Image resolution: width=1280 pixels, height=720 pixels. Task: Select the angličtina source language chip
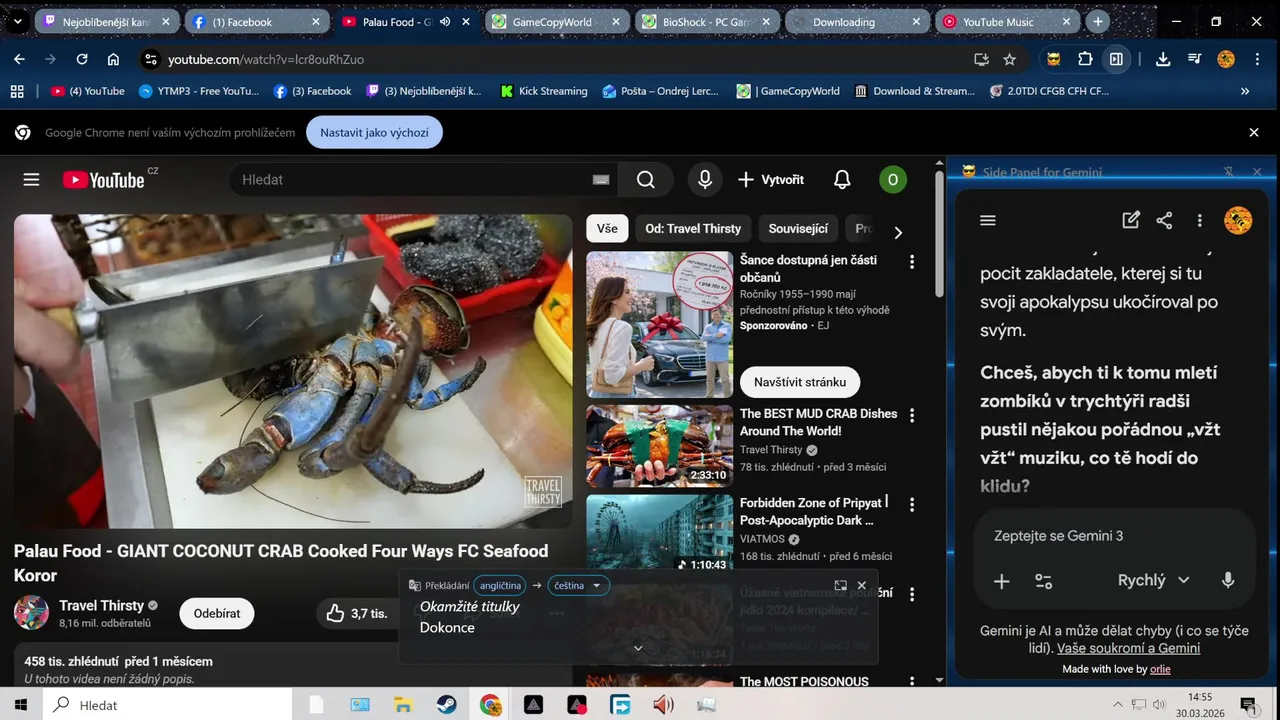coord(500,585)
